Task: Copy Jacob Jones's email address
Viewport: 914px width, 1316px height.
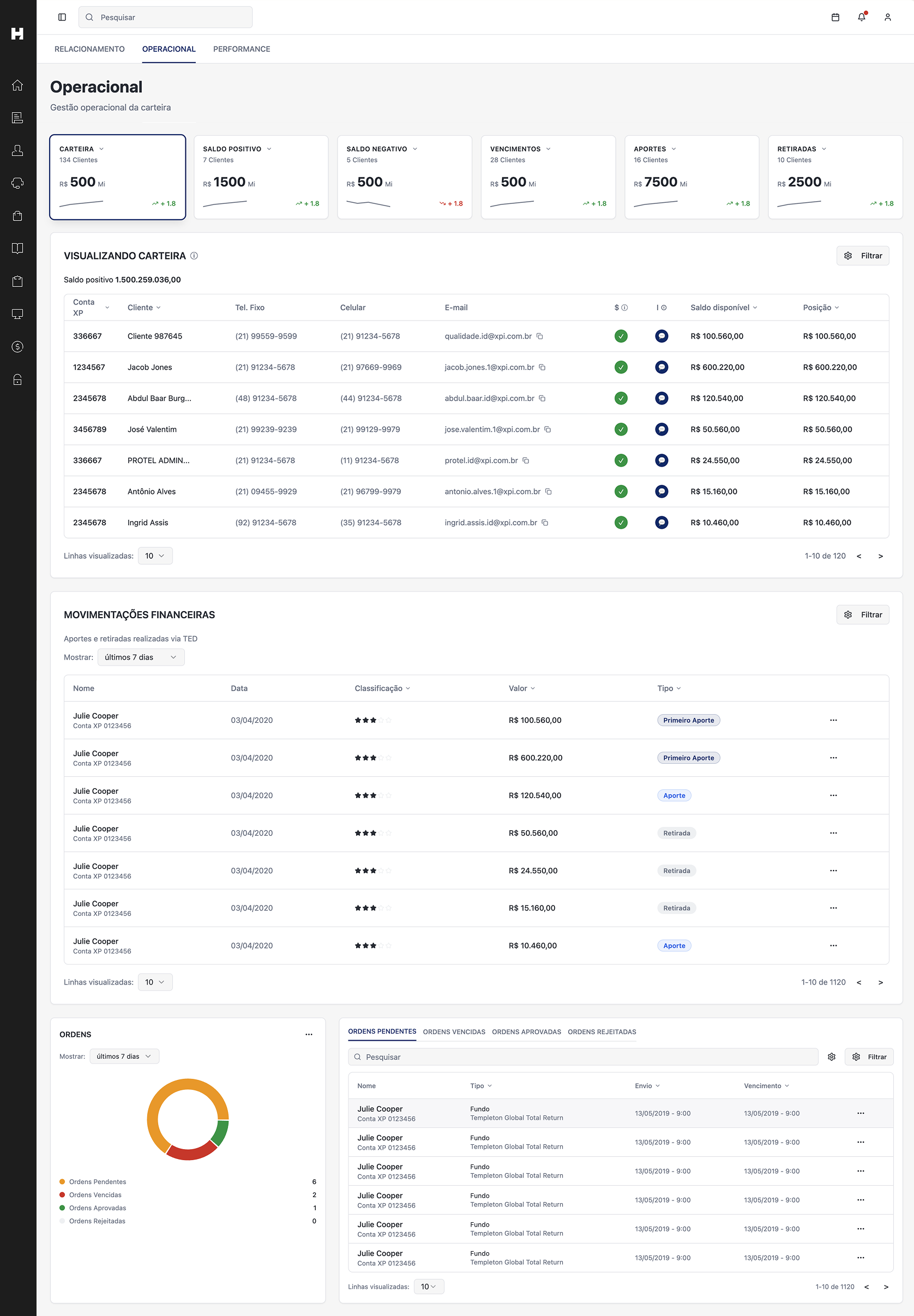Action: coord(542,367)
